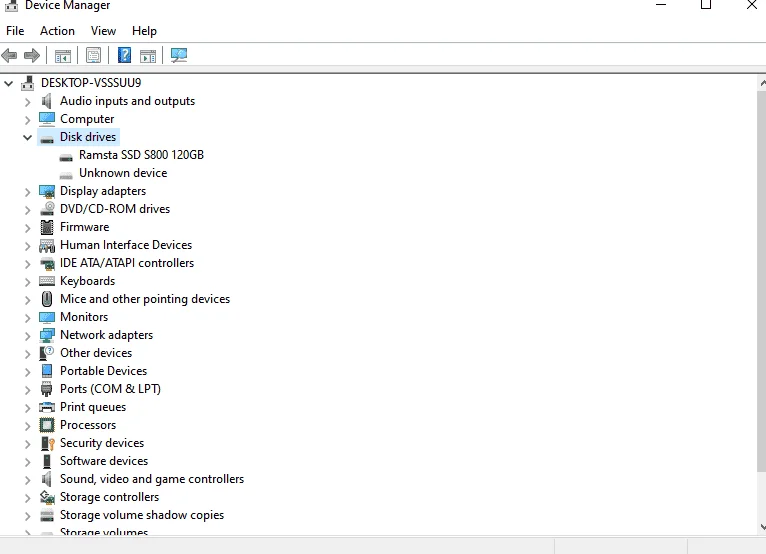Expand Audio inputs and outputs
The image size is (766, 554).
click(x=27, y=102)
